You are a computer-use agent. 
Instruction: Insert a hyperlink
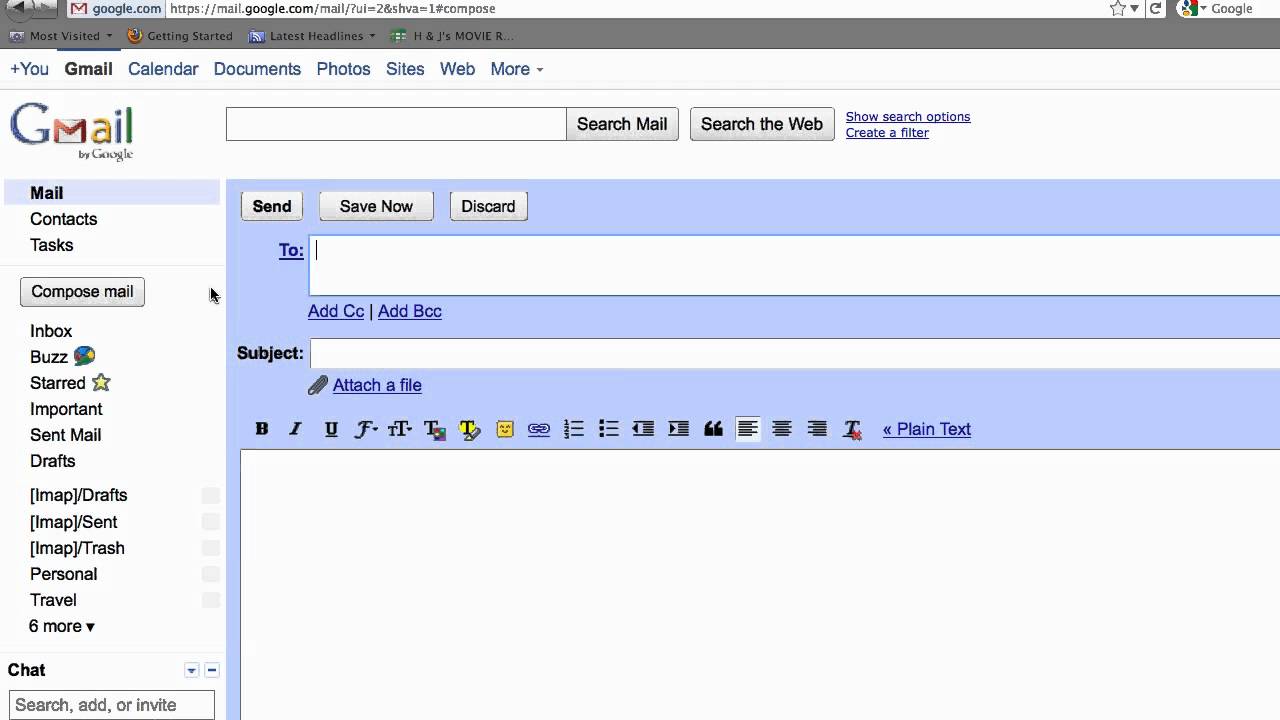(539, 429)
